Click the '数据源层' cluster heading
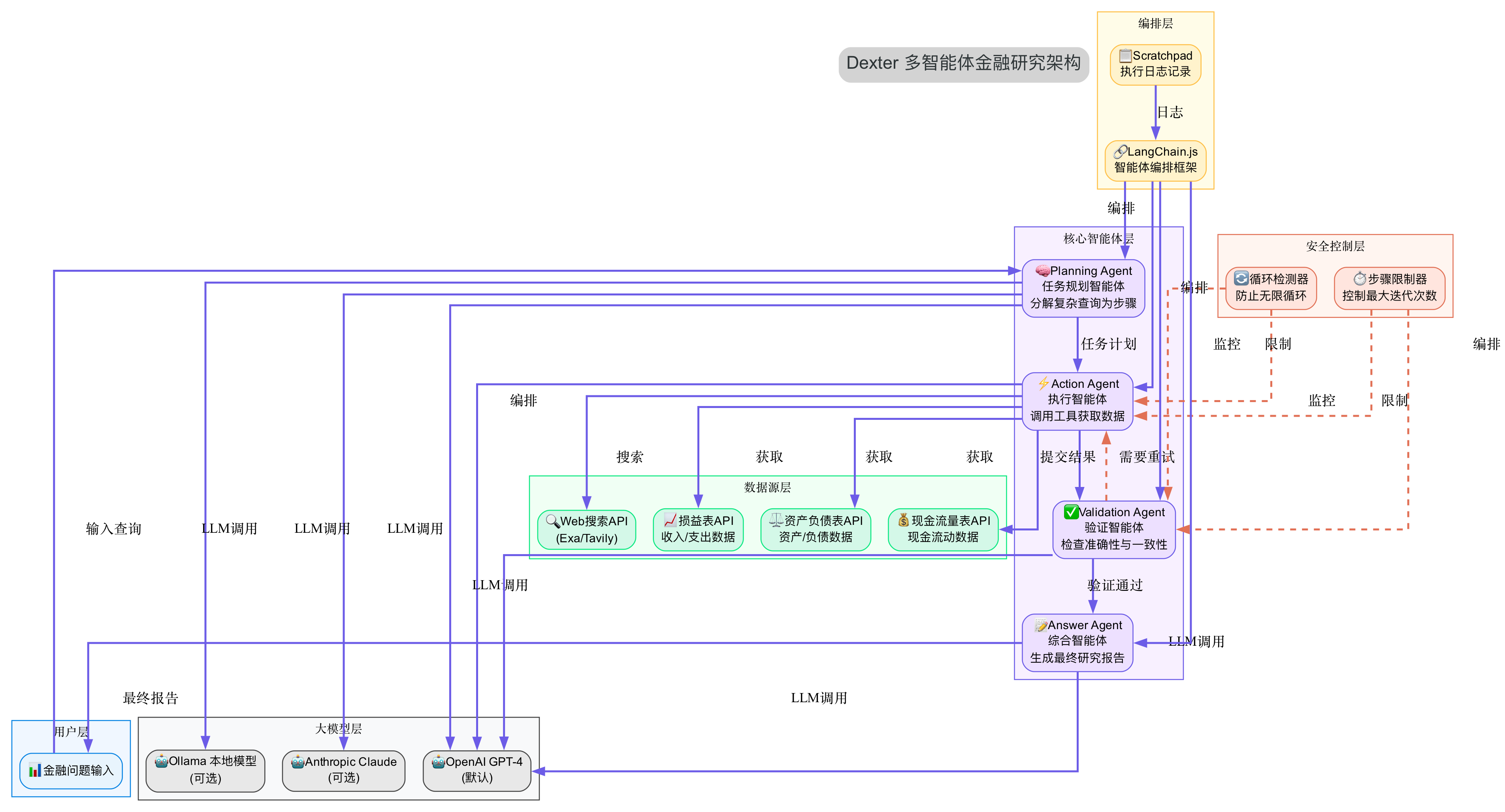 767,488
